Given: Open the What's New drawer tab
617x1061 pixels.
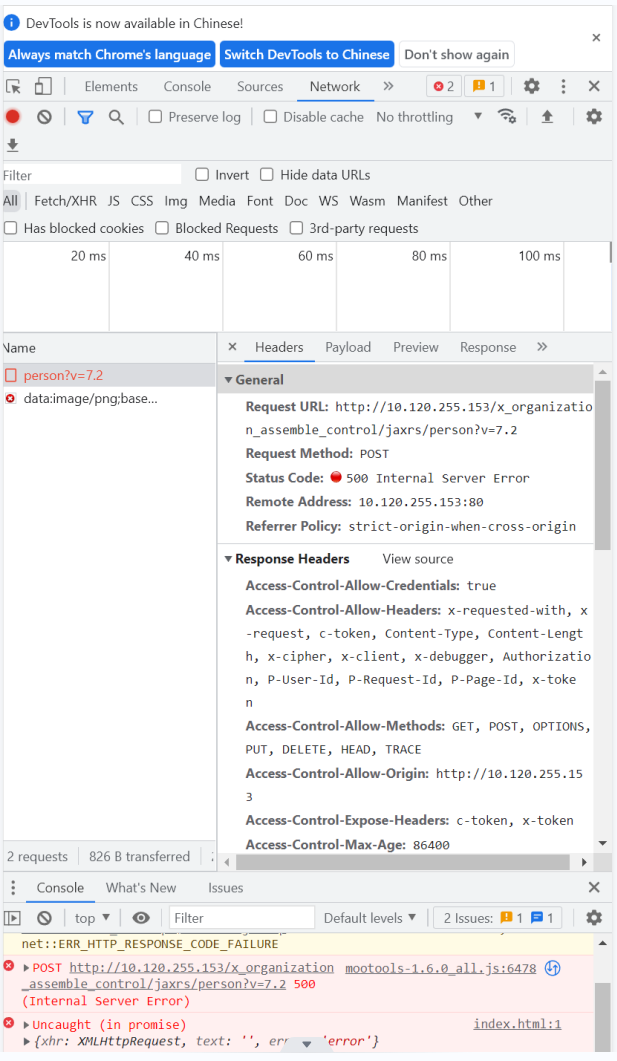Looking at the screenshot, I should (141, 887).
